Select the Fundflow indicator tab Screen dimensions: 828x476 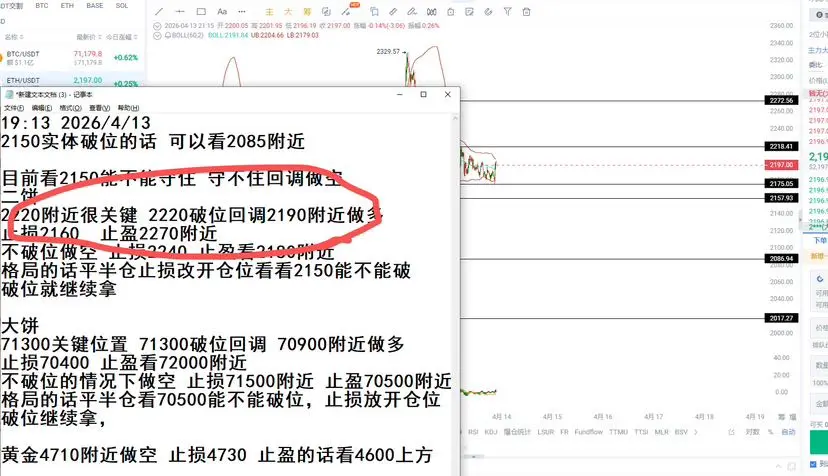(588, 432)
